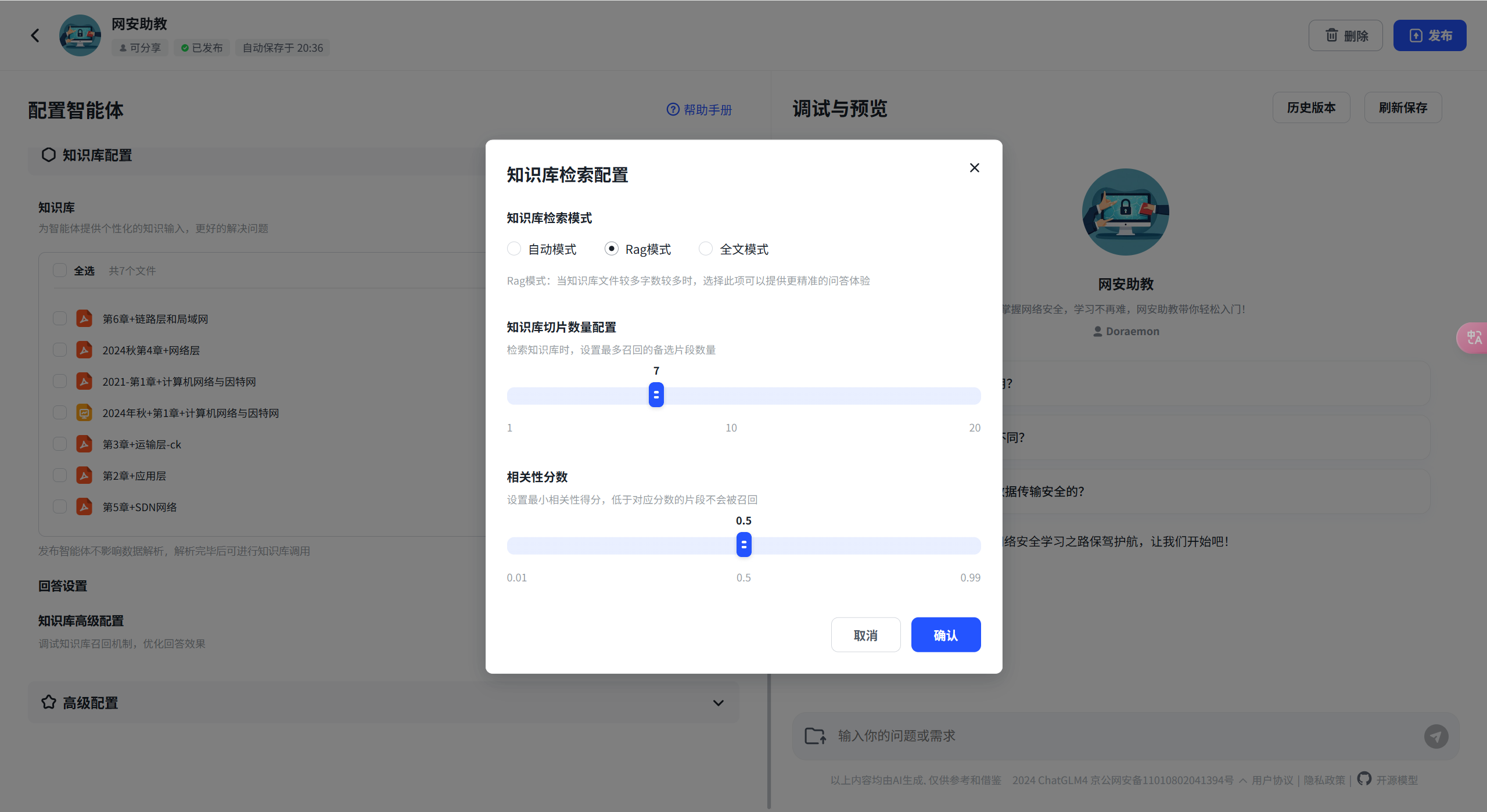Viewport: 1487px width, 812px height.
Task: Click the 删除 delete button
Action: click(1346, 35)
